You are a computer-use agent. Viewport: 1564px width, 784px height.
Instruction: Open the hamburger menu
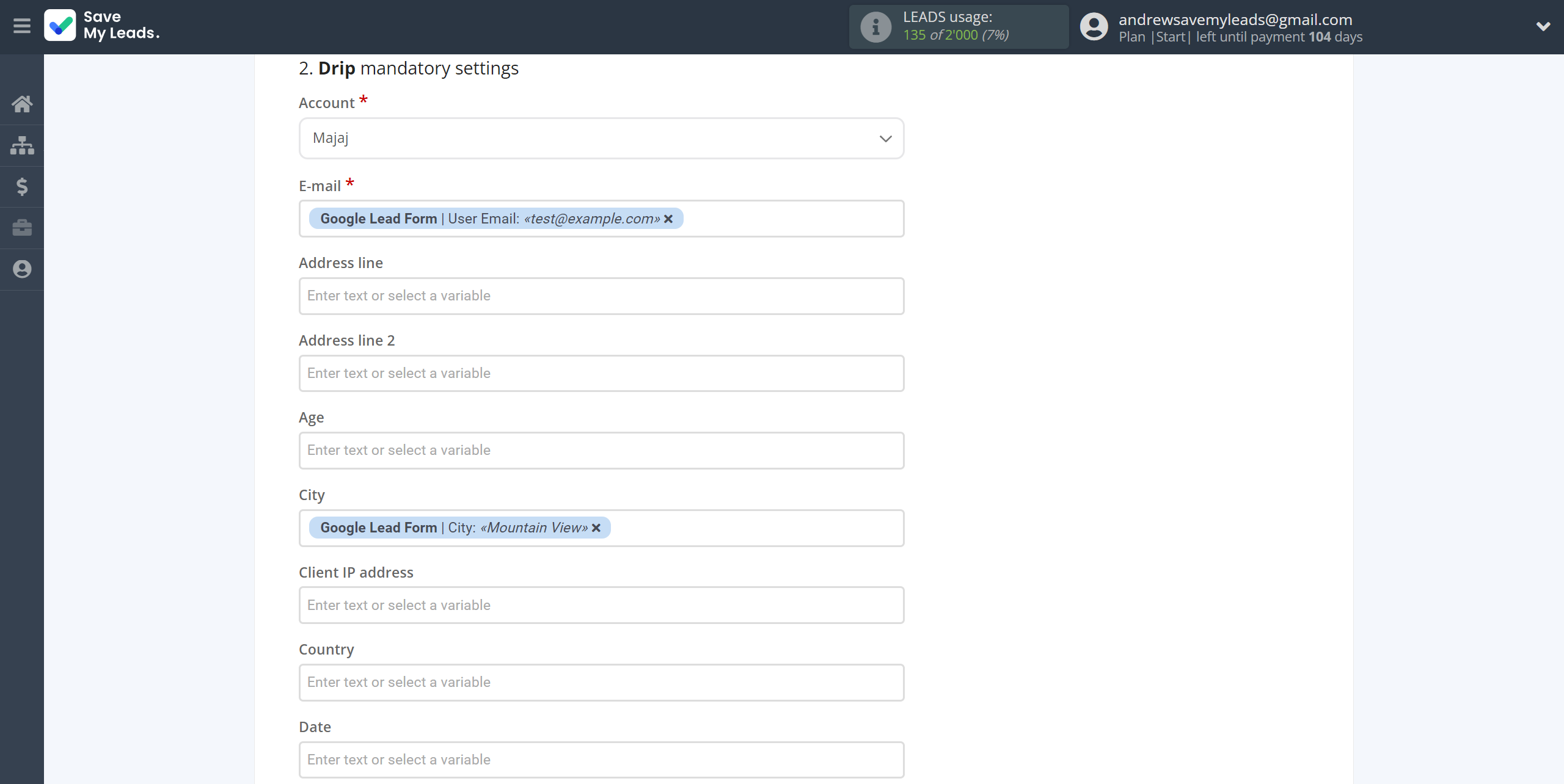point(22,26)
